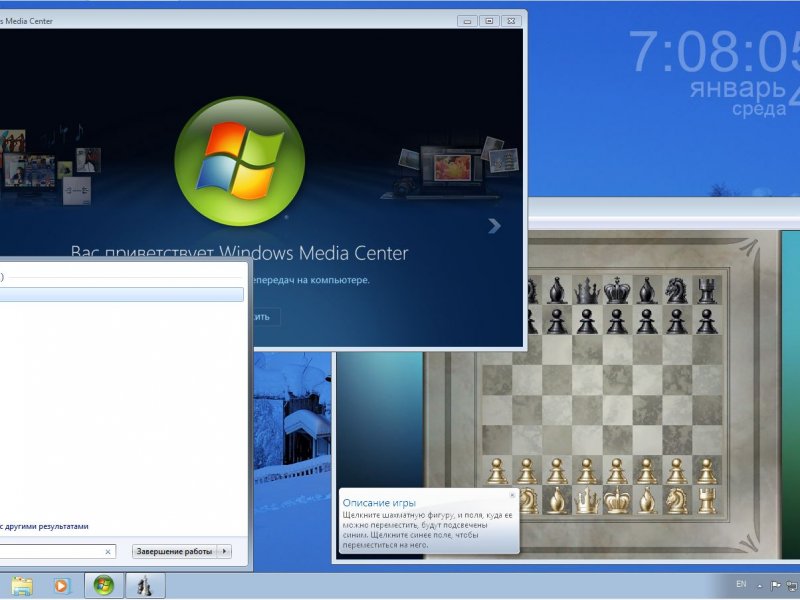Open the Action Center flag tray icon

coord(776,585)
